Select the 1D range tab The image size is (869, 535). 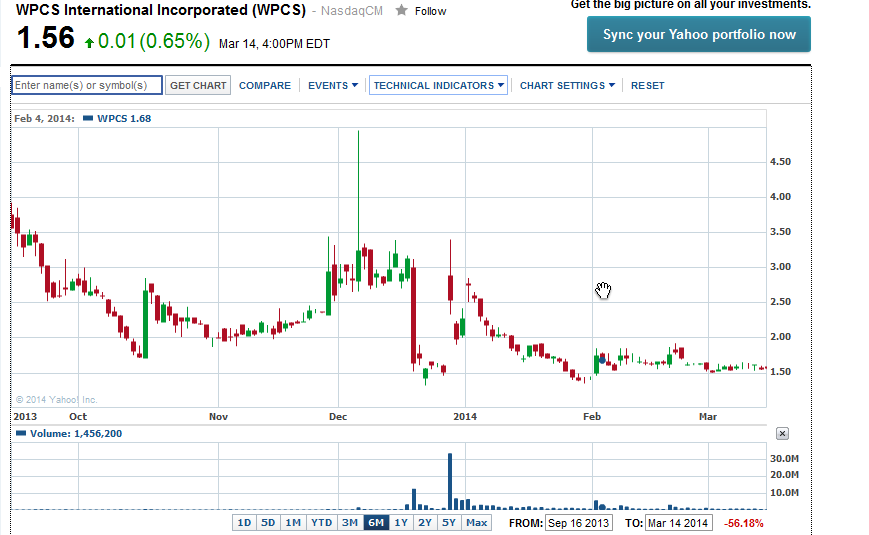[244, 522]
